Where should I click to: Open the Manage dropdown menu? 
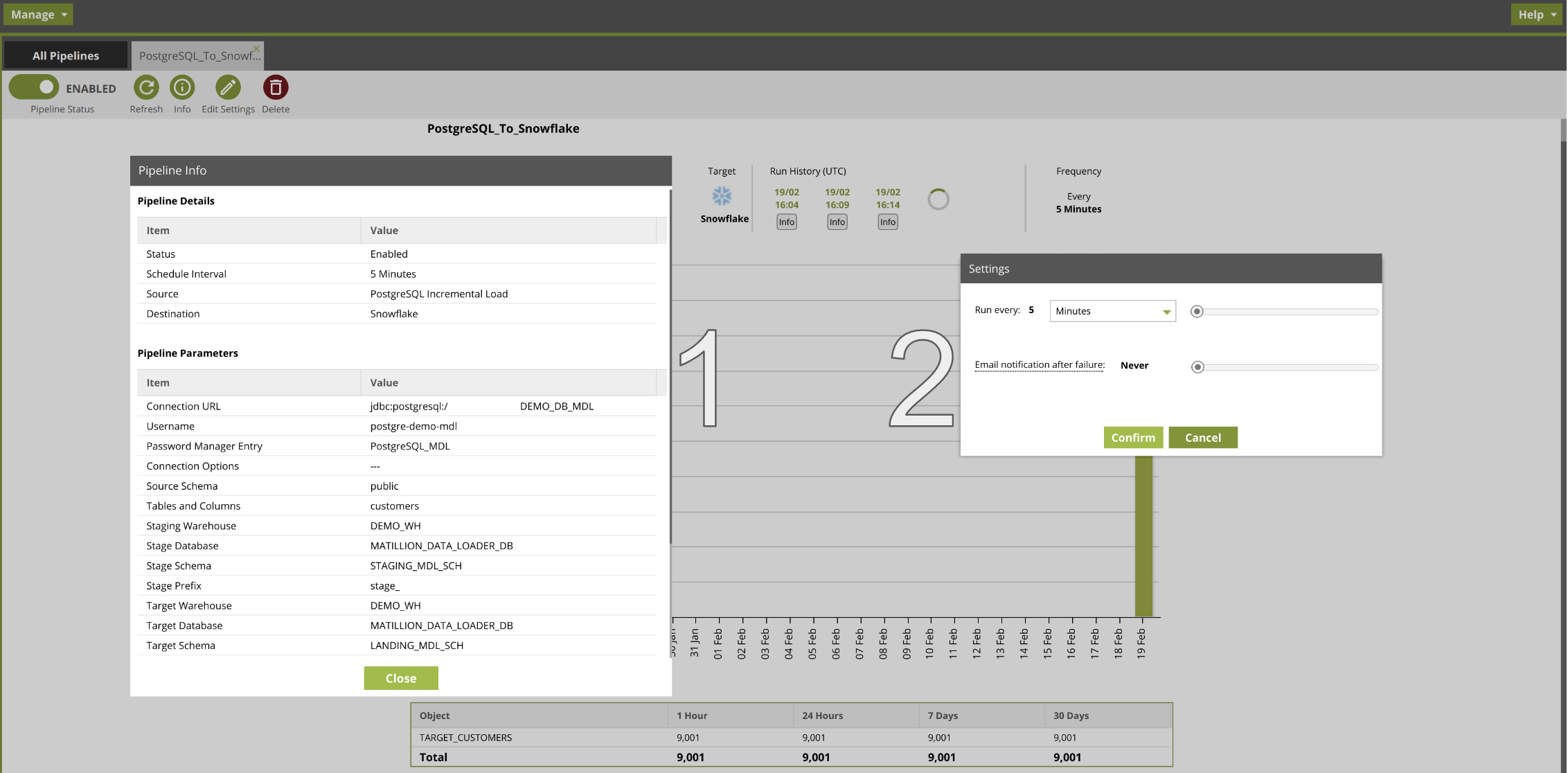(x=38, y=15)
